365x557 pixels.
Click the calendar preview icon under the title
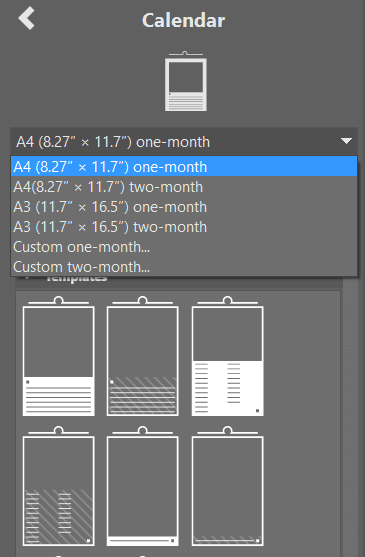(186, 81)
